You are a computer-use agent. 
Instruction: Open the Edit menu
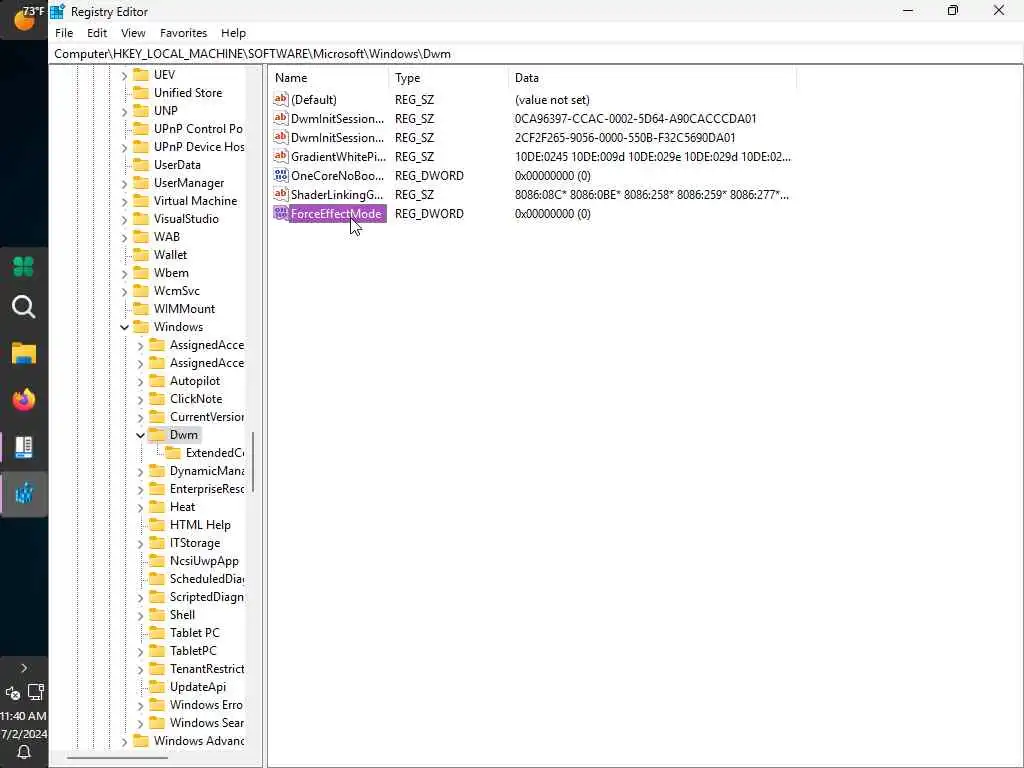[x=97, y=33]
